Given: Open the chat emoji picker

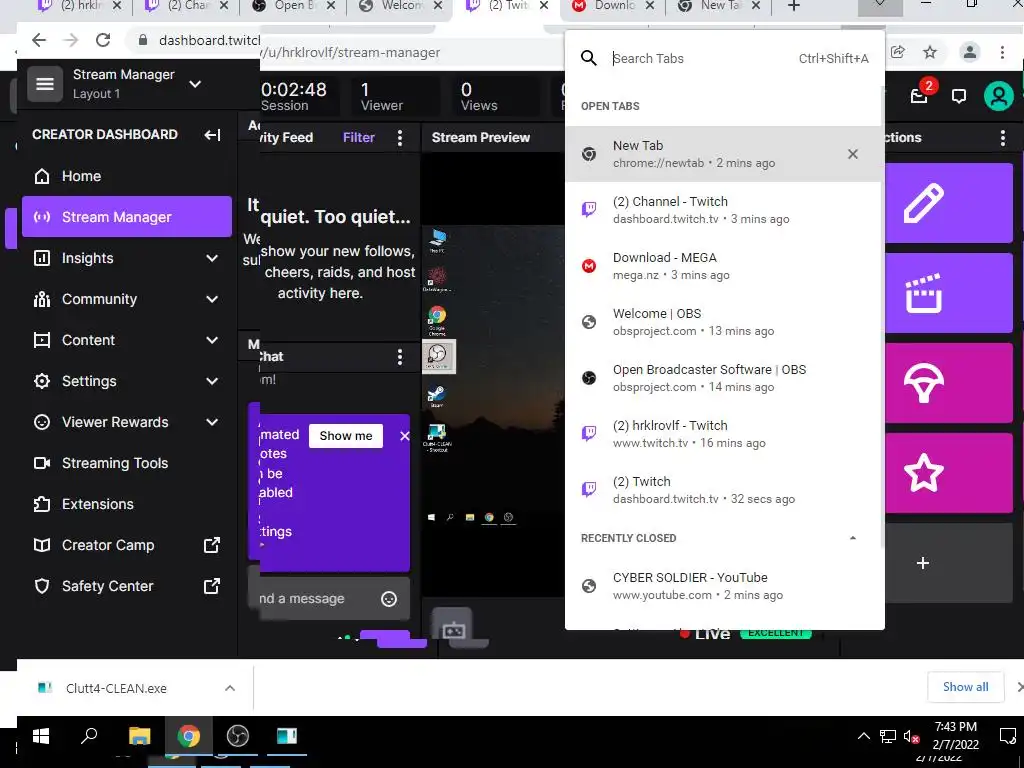Looking at the screenshot, I should [389, 599].
